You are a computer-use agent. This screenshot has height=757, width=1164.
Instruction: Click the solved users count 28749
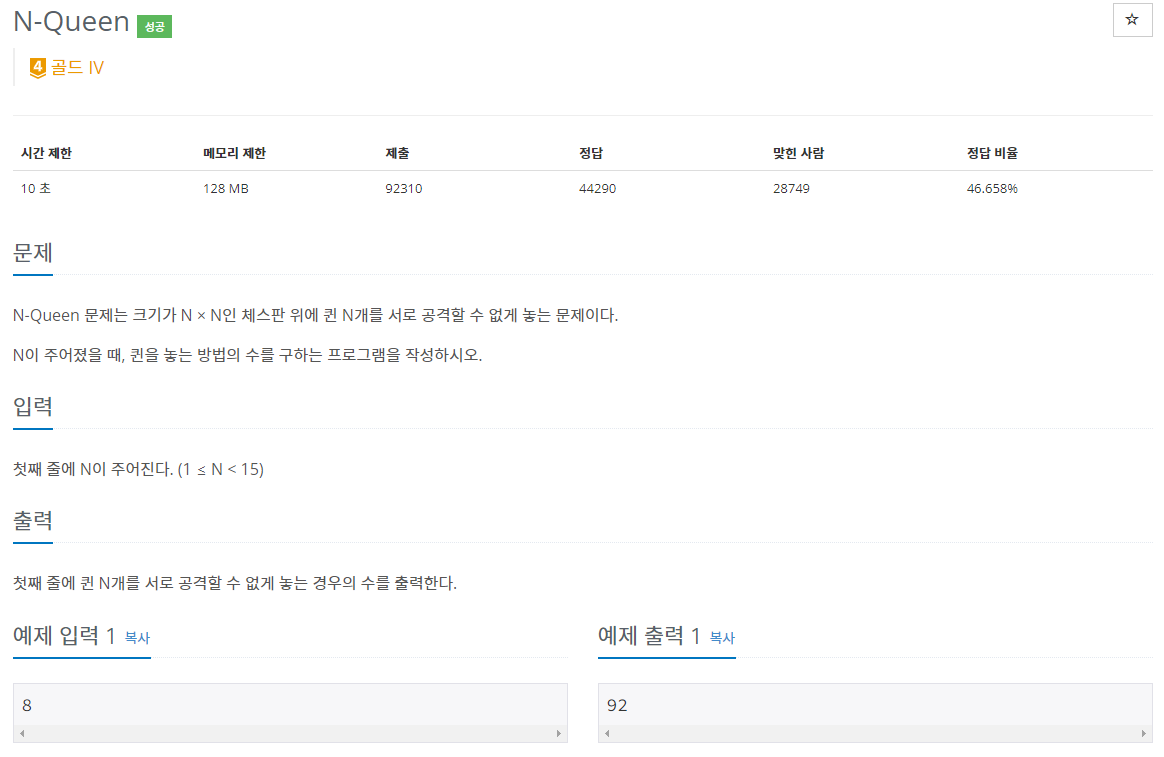pos(791,189)
